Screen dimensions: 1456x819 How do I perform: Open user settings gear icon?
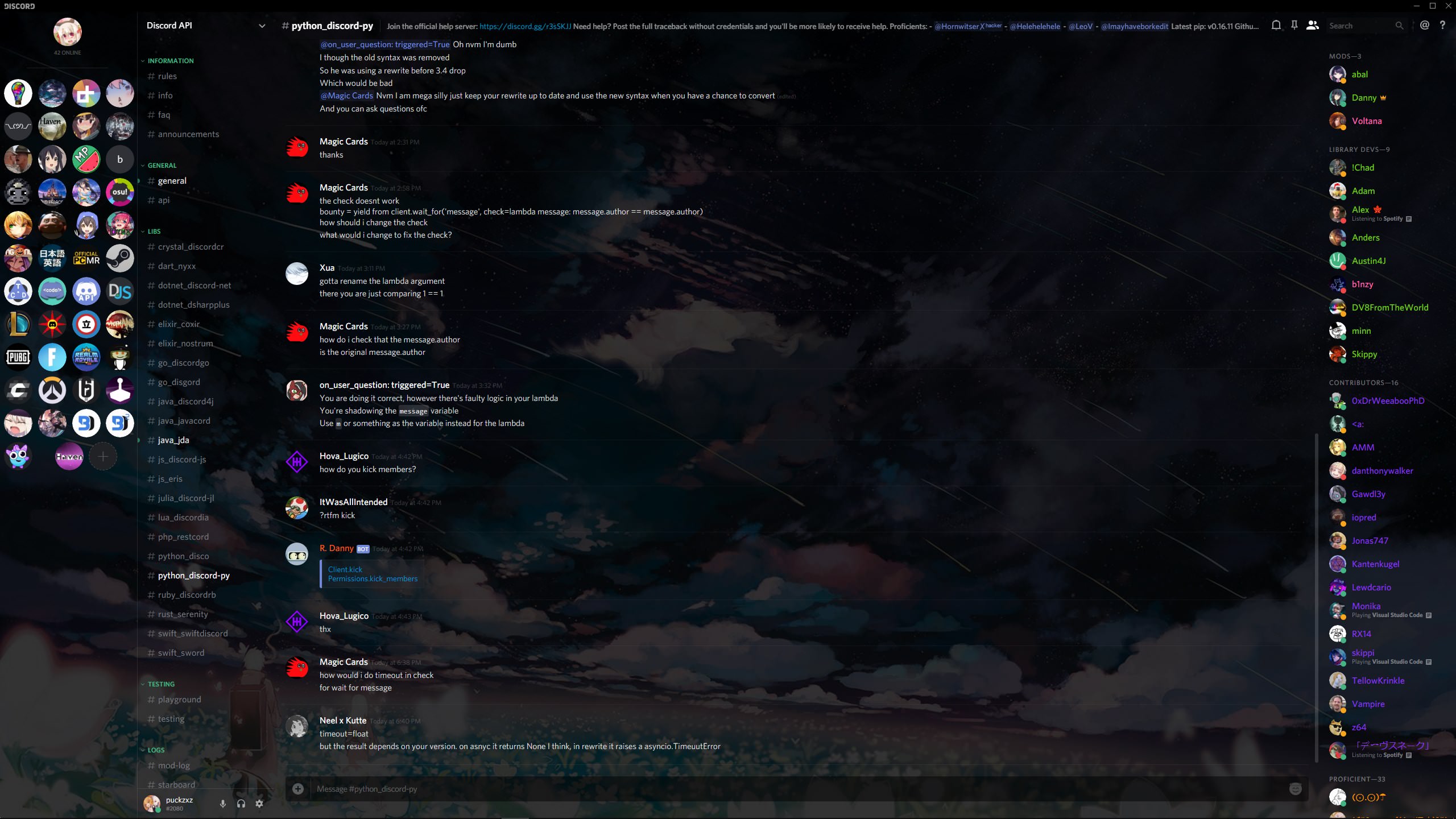coord(259,803)
